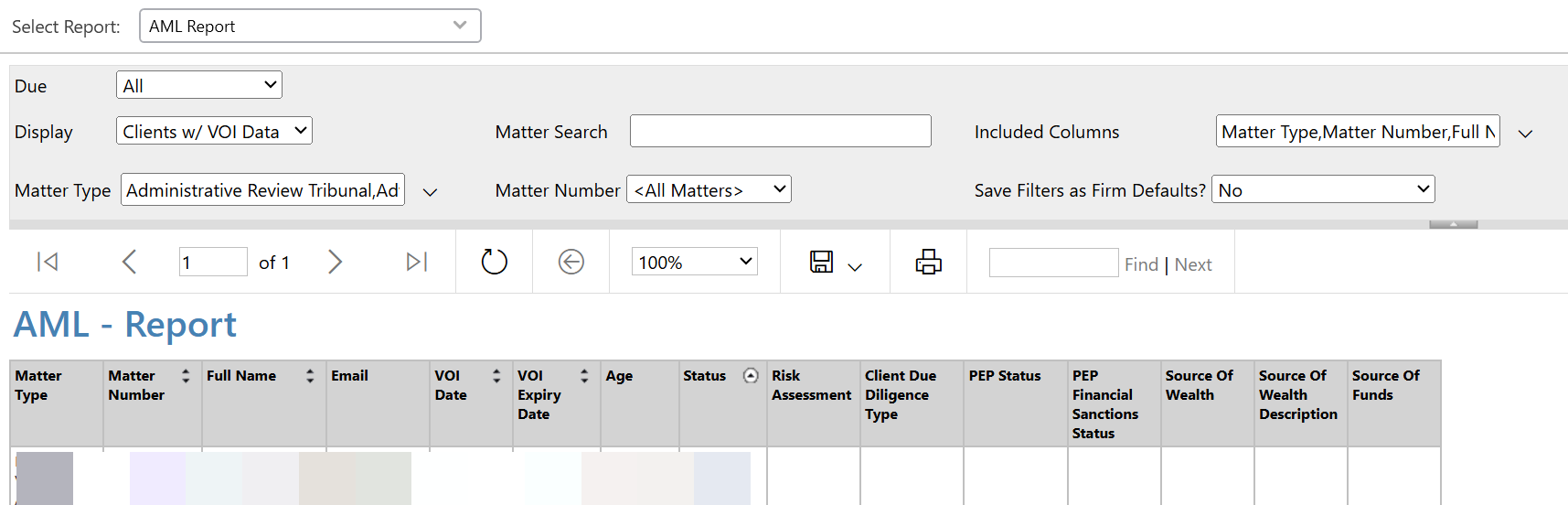
Task: Click the back to parent report icon
Action: coord(571,263)
